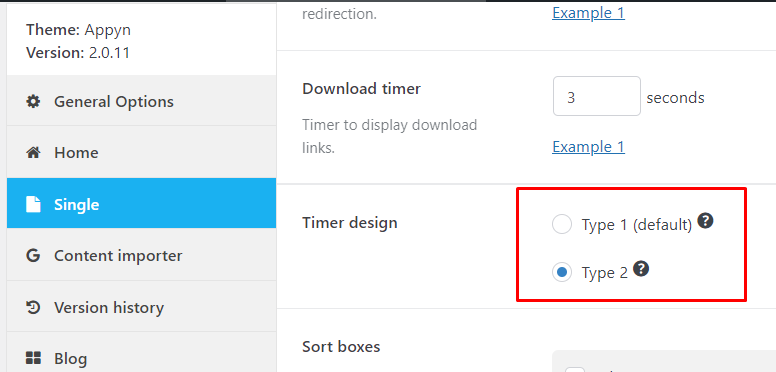Click the history clock icon

point(33,308)
